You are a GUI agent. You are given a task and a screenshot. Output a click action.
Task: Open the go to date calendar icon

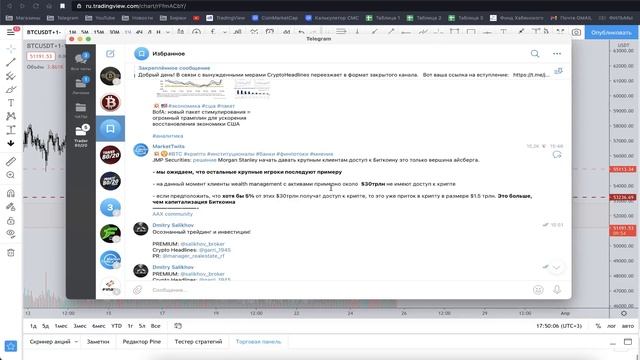178,326
